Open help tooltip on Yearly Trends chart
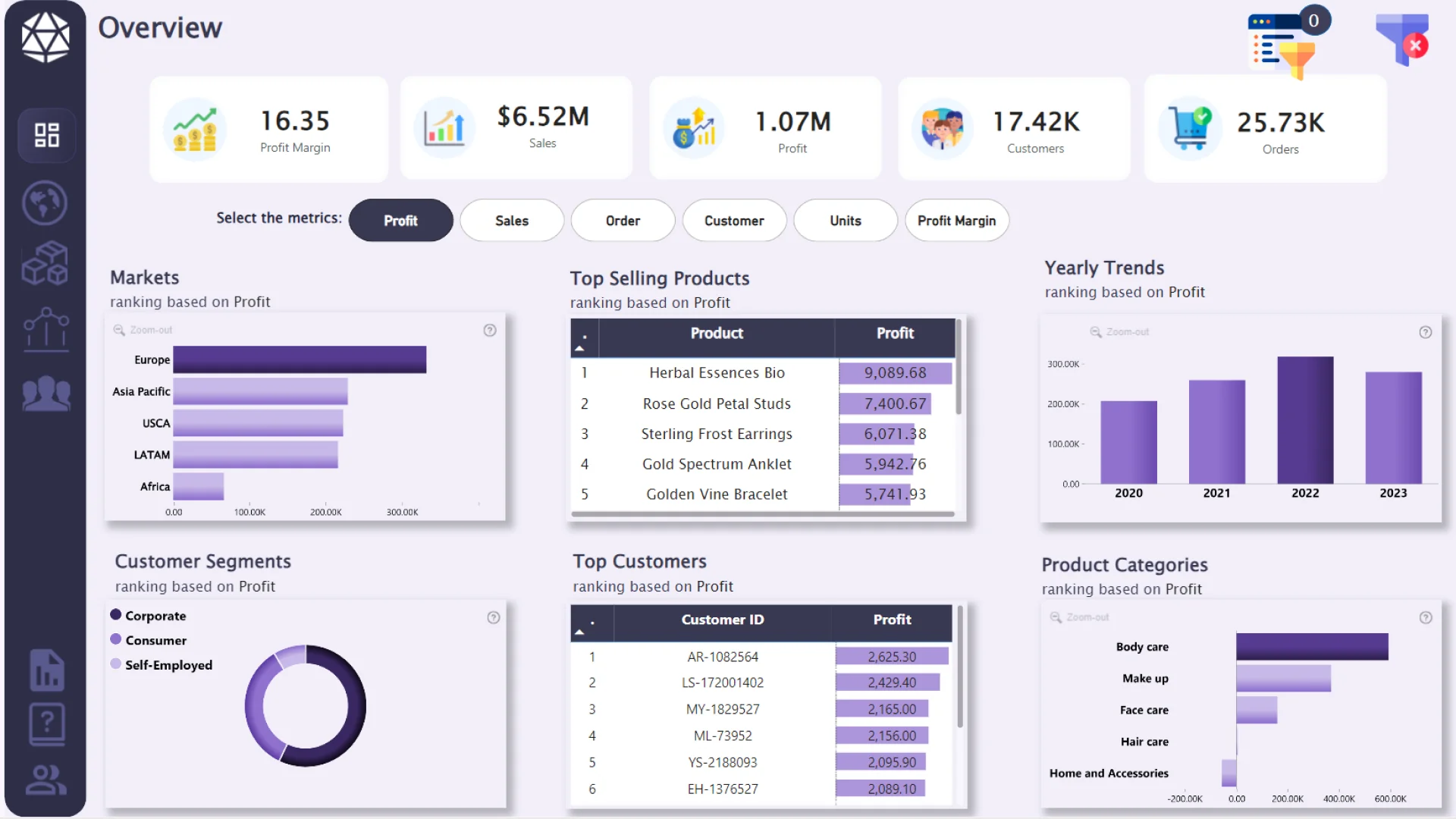Image resolution: width=1456 pixels, height=819 pixels. (1426, 332)
